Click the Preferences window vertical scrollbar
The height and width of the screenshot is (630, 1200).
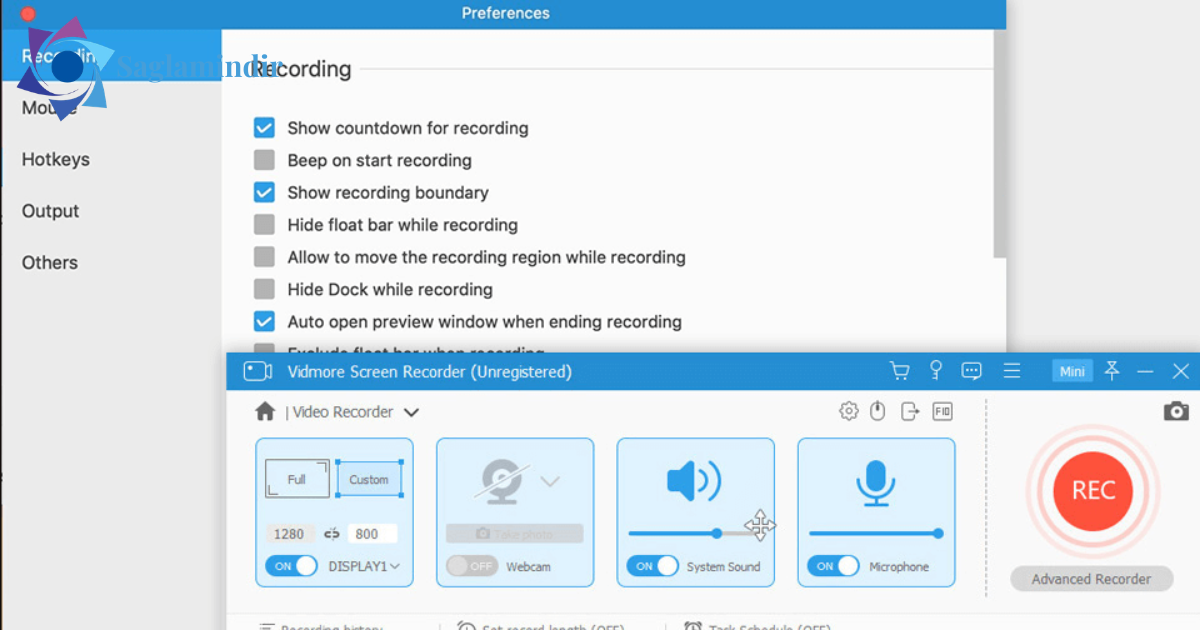[1000, 144]
